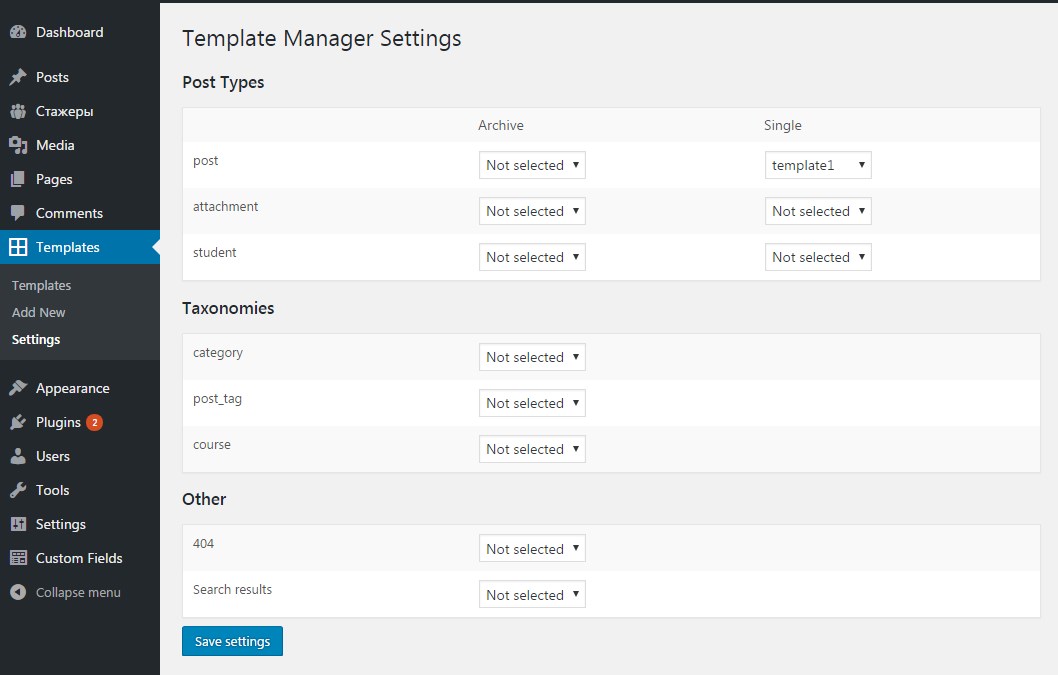Click the Comments speech bubble icon

[18, 213]
